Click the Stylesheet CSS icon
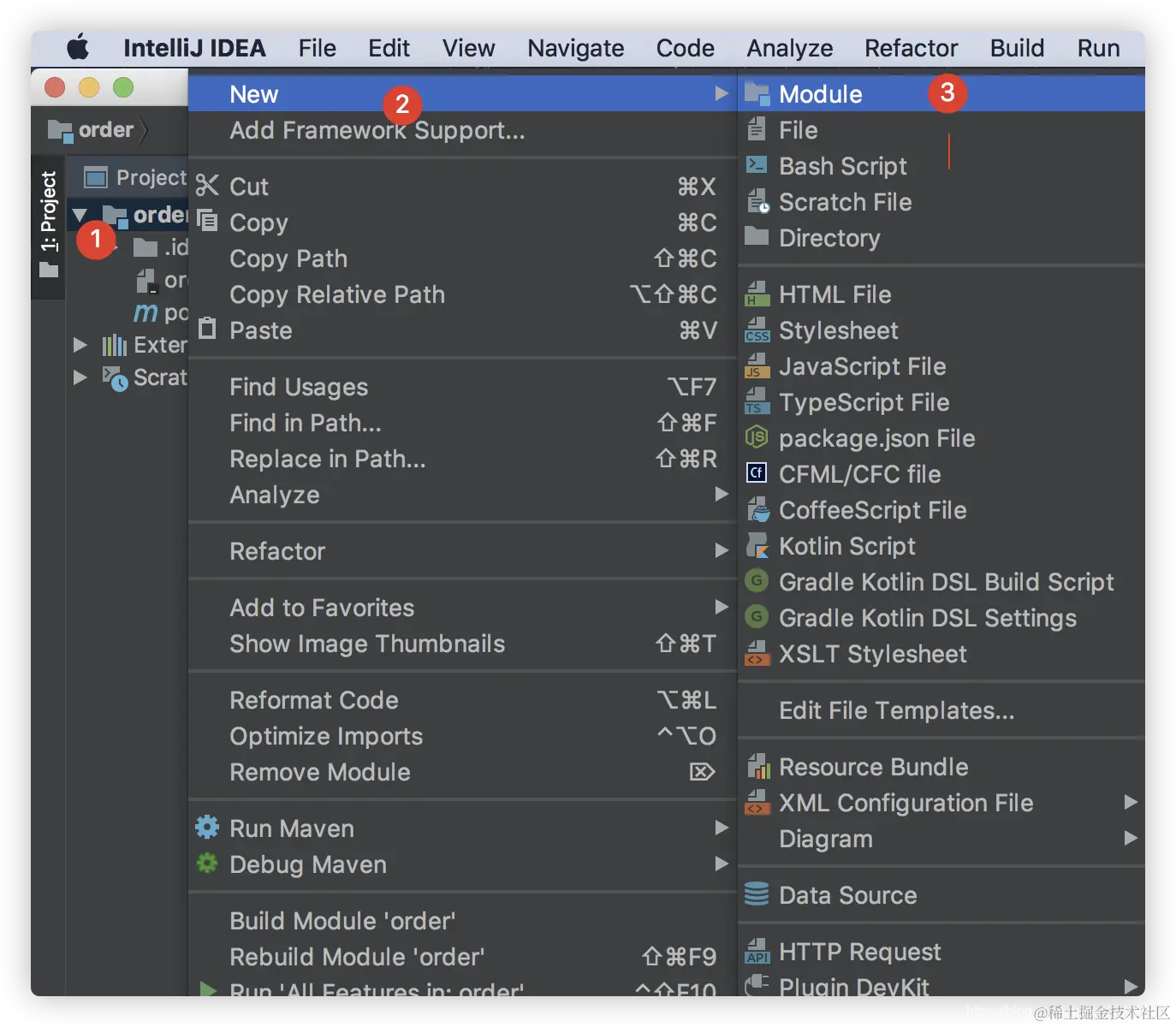Viewport: 1176px width, 1027px height. [x=757, y=330]
